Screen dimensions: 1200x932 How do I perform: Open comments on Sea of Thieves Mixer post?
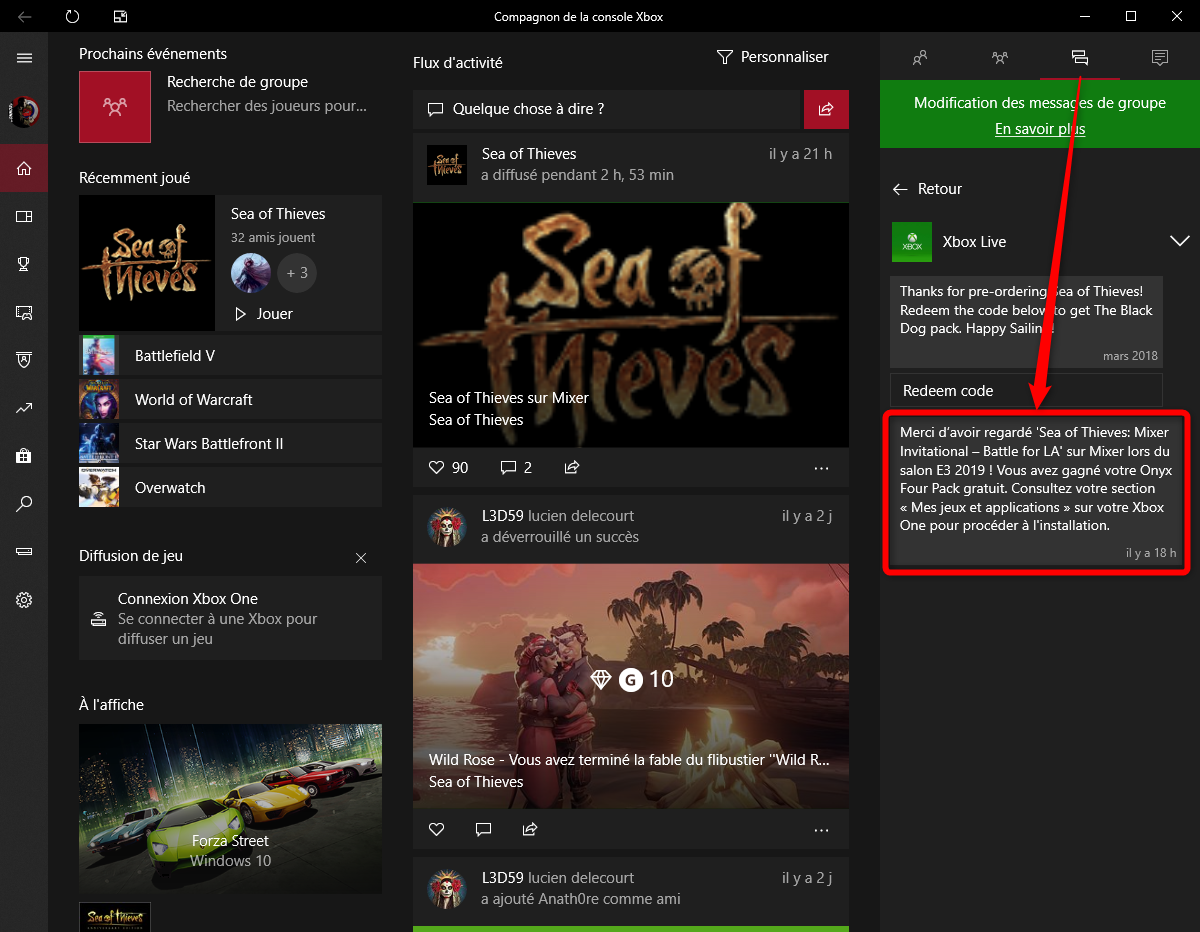508,467
